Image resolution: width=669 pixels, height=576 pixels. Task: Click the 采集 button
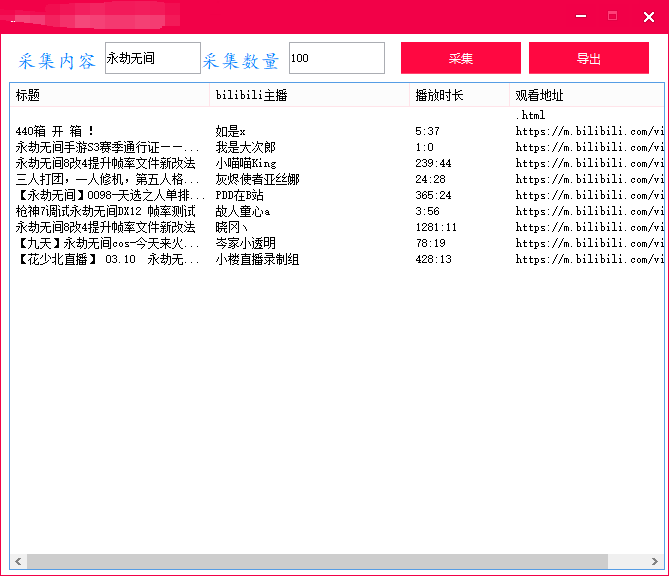(x=461, y=58)
